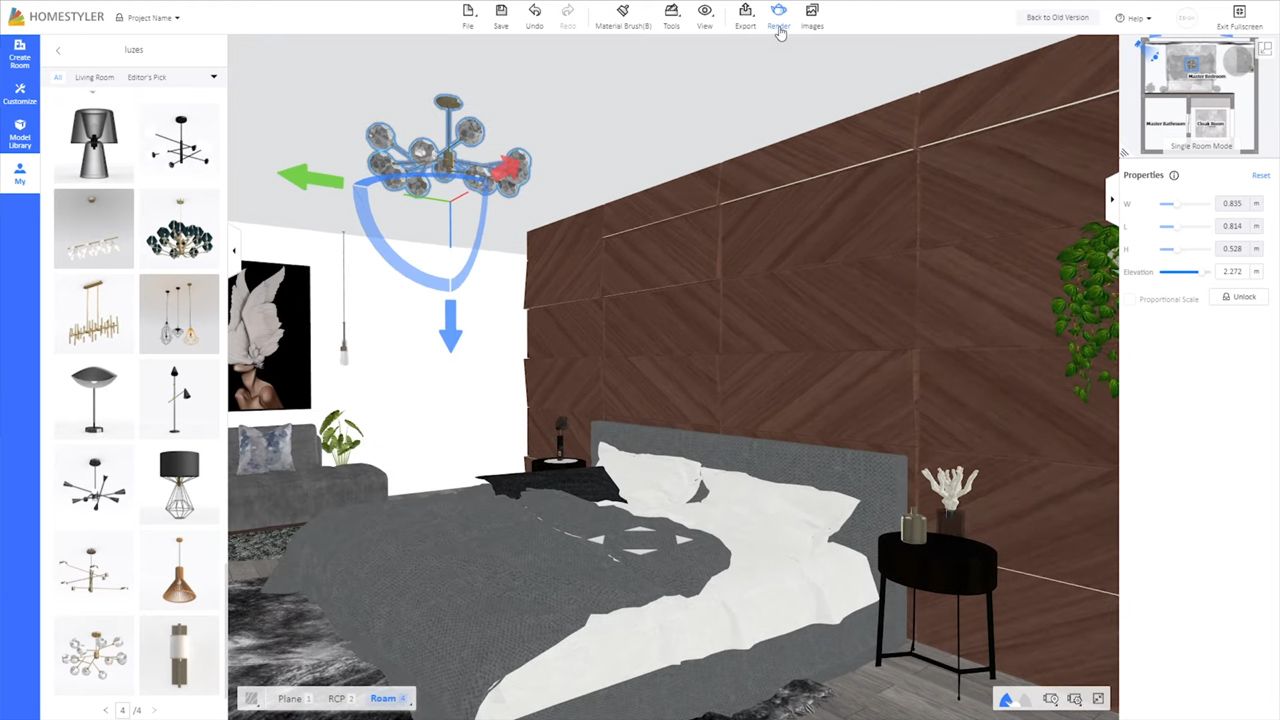The image size is (1280, 720).
Task: Expand the Help dropdown
Action: click(1133, 18)
